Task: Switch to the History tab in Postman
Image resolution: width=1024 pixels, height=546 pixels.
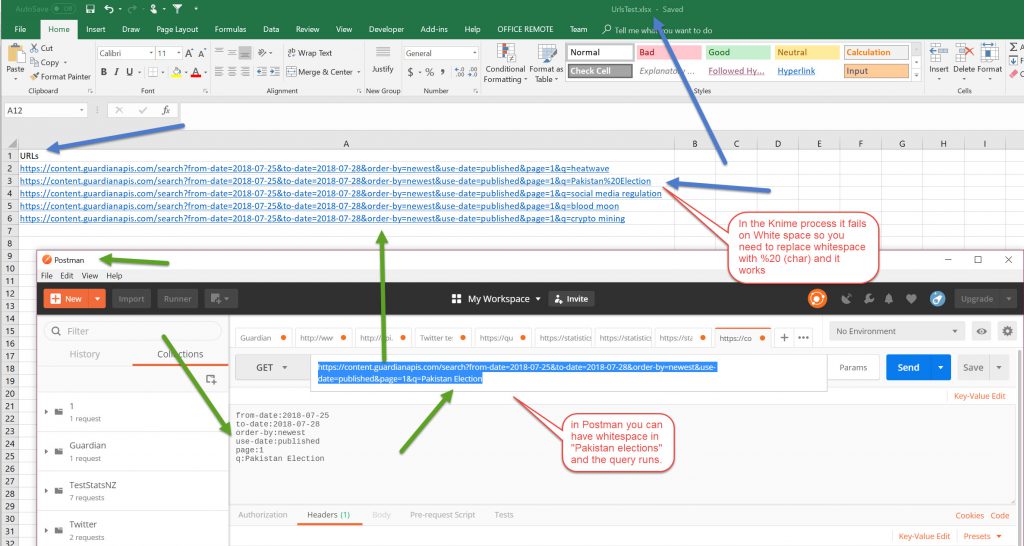Action: [x=84, y=354]
